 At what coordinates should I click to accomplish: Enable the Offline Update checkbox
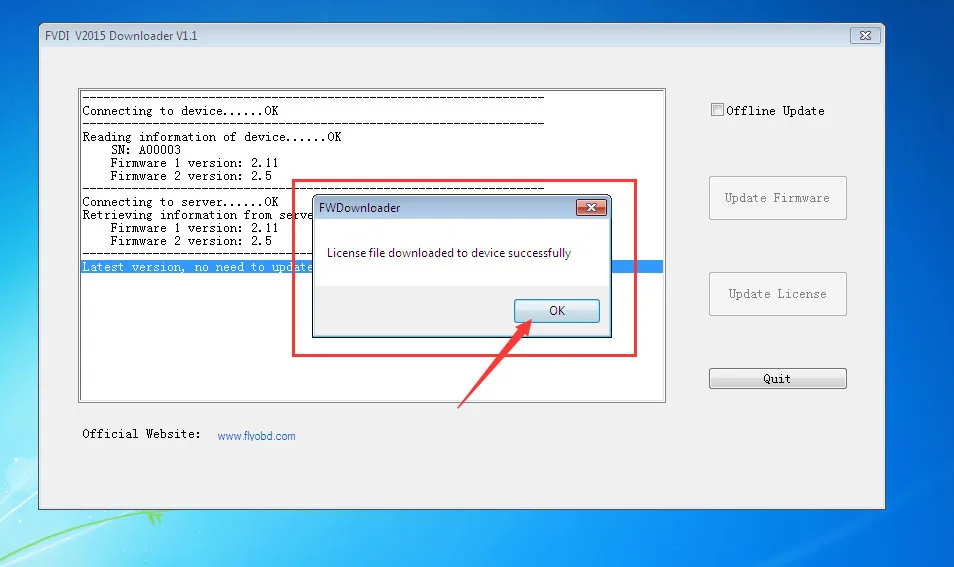coord(717,110)
